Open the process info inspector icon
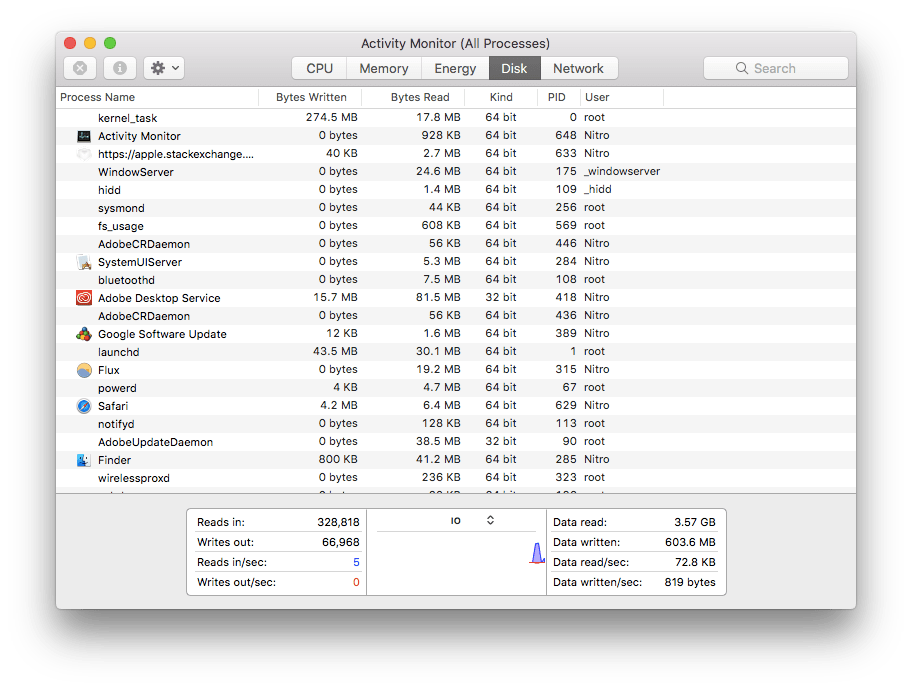Image resolution: width=912 pixels, height=689 pixels. (x=120, y=68)
